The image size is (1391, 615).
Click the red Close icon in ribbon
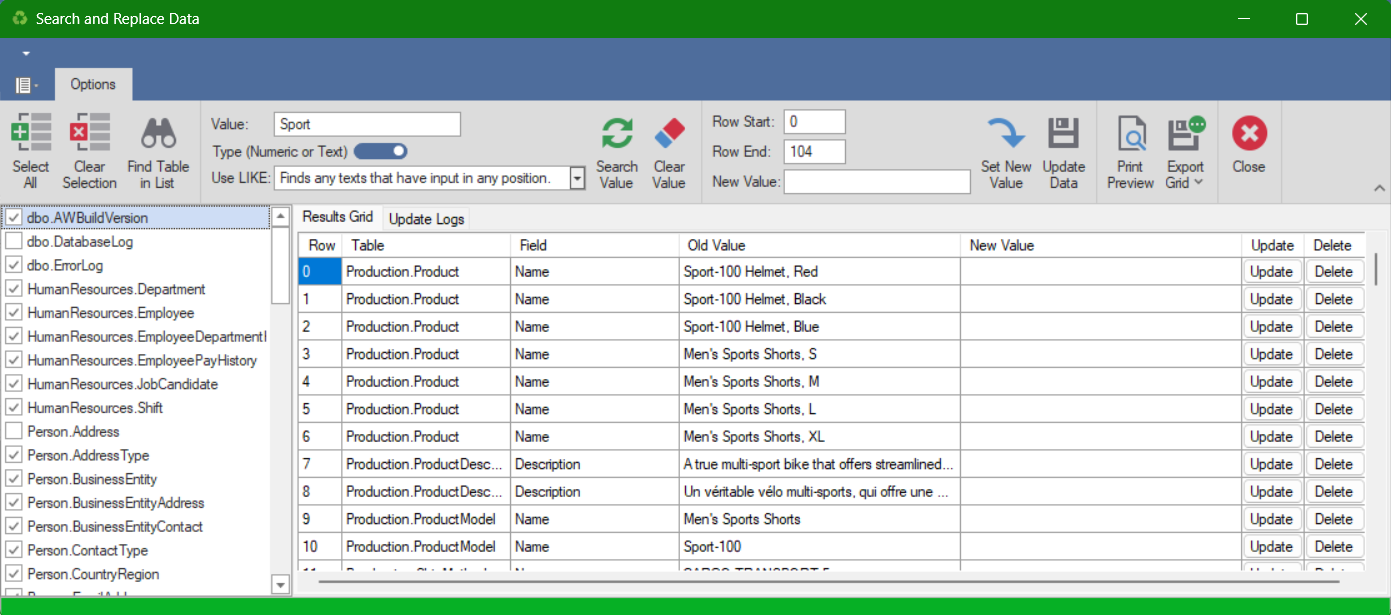click(1249, 133)
